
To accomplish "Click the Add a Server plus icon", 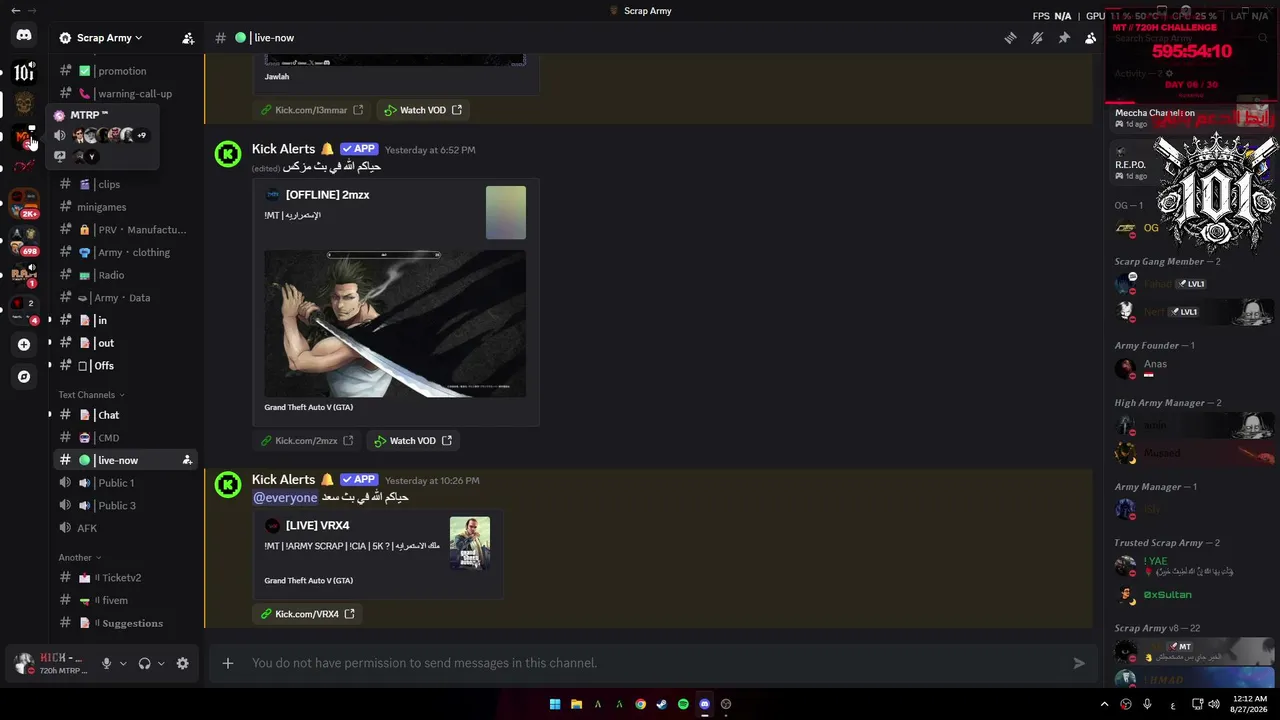I will coord(24,344).
